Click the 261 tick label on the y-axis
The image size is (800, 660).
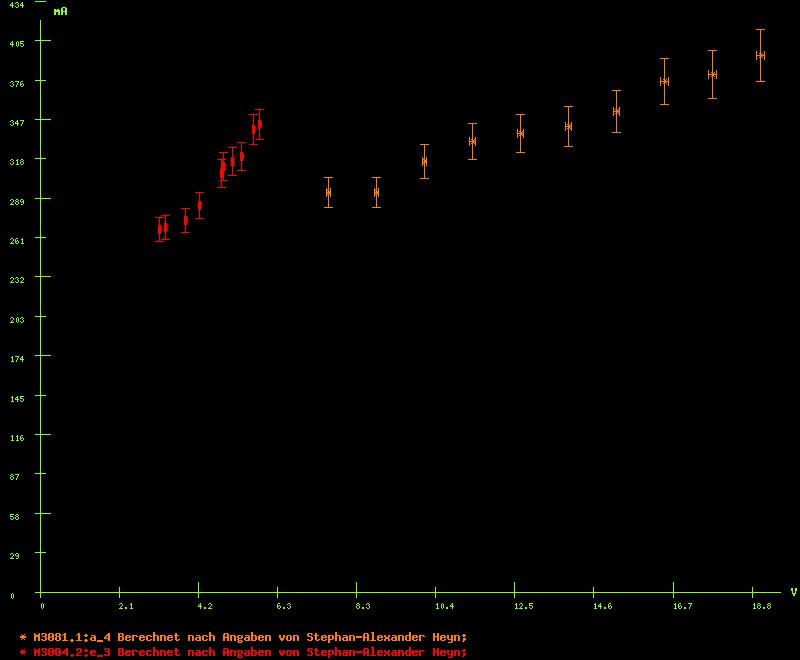pos(17,241)
